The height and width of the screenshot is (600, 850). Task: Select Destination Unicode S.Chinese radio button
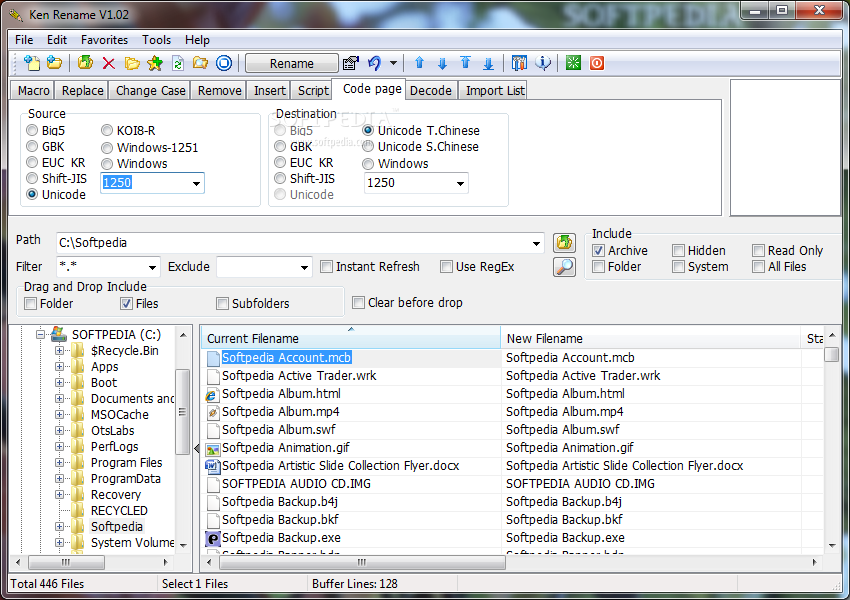[368, 147]
